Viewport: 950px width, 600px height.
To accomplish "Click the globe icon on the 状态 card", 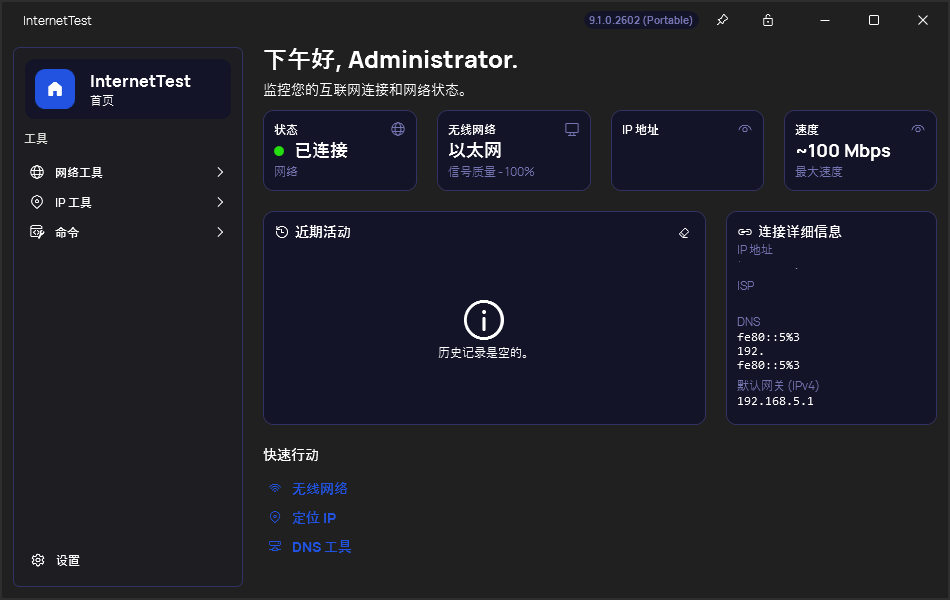I will [x=398, y=129].
